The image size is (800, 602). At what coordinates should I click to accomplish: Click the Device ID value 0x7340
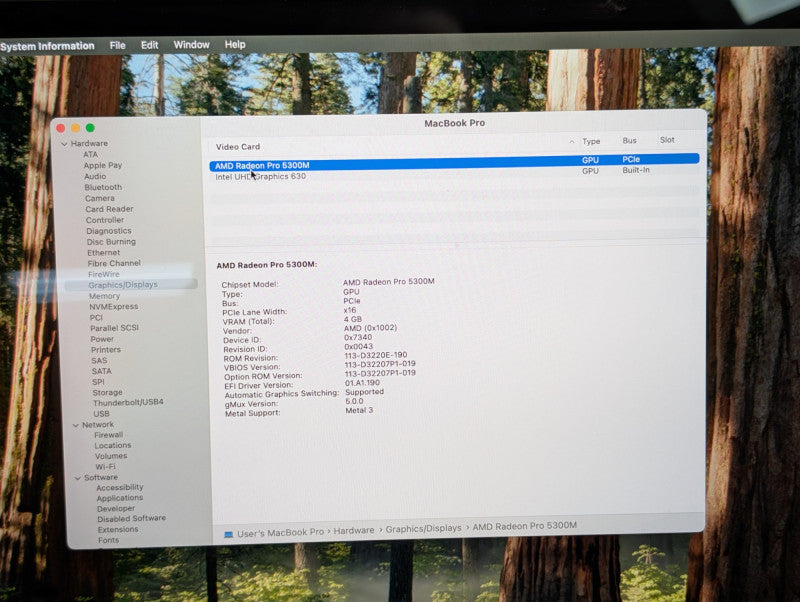pos(358,338)
